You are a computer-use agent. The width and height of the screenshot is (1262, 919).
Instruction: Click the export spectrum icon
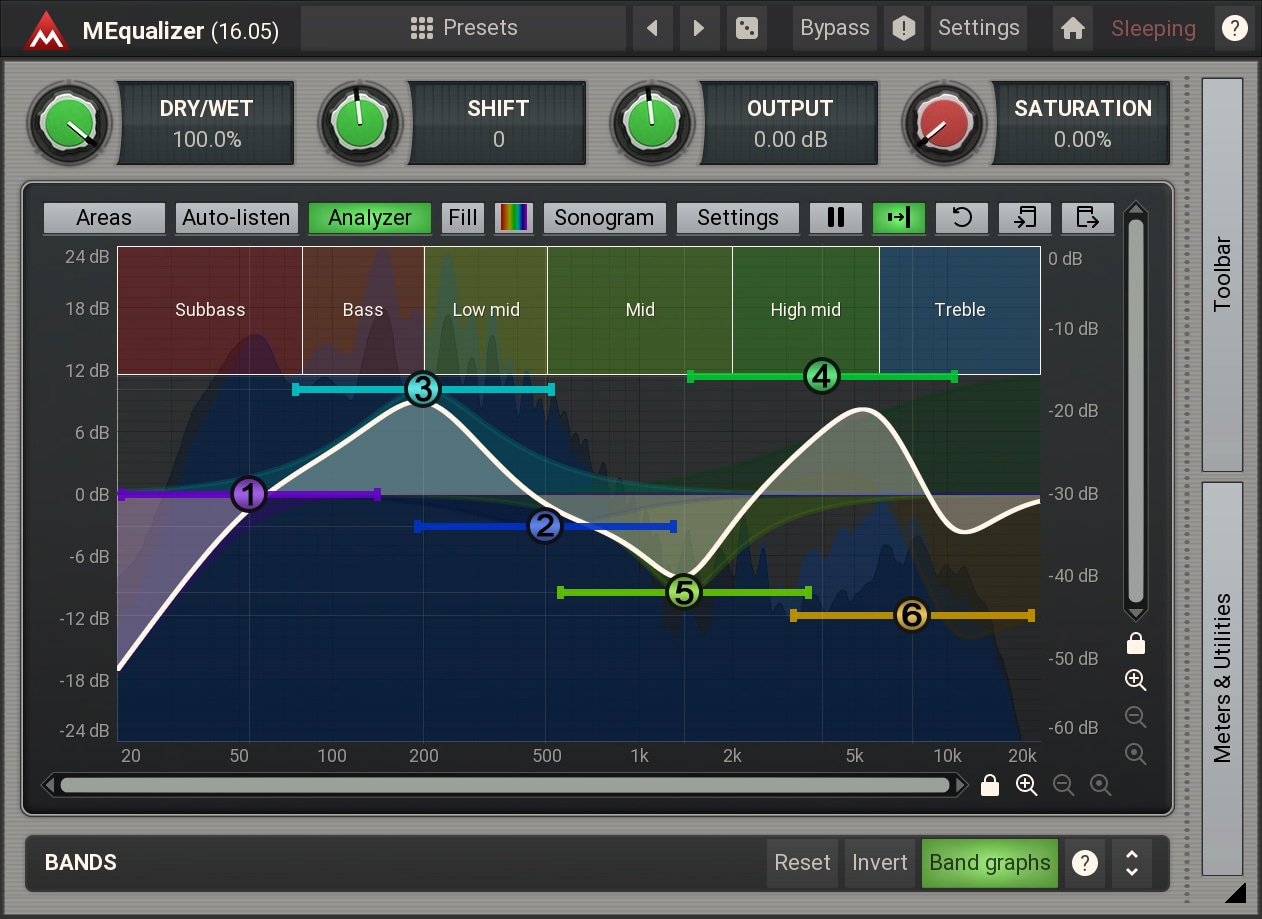tap(1088, 218)
